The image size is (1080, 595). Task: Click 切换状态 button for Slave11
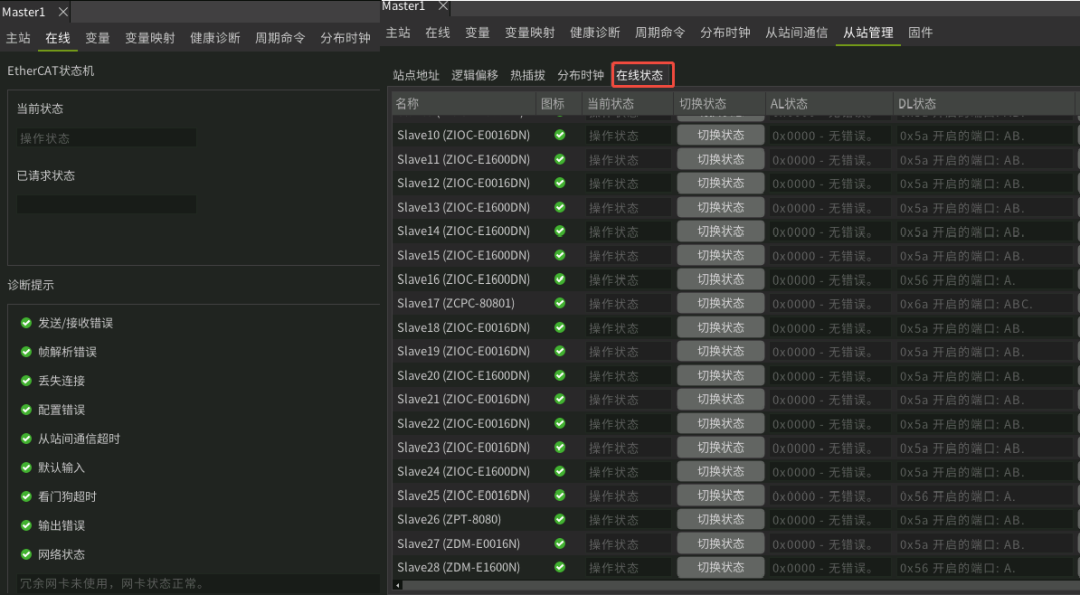(x=720, y=159)
